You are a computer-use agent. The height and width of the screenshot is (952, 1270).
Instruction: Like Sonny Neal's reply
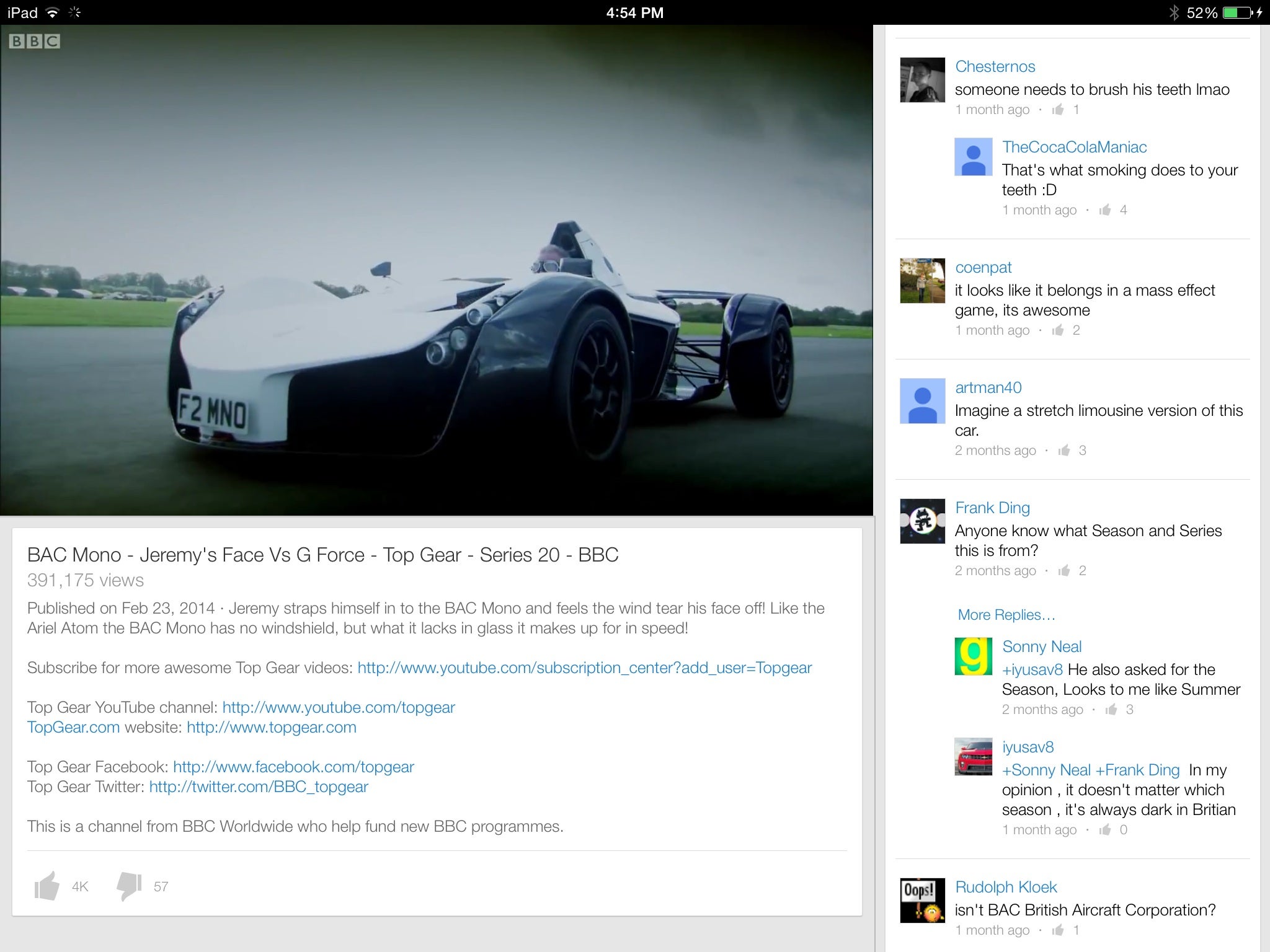coord(1111,709)
